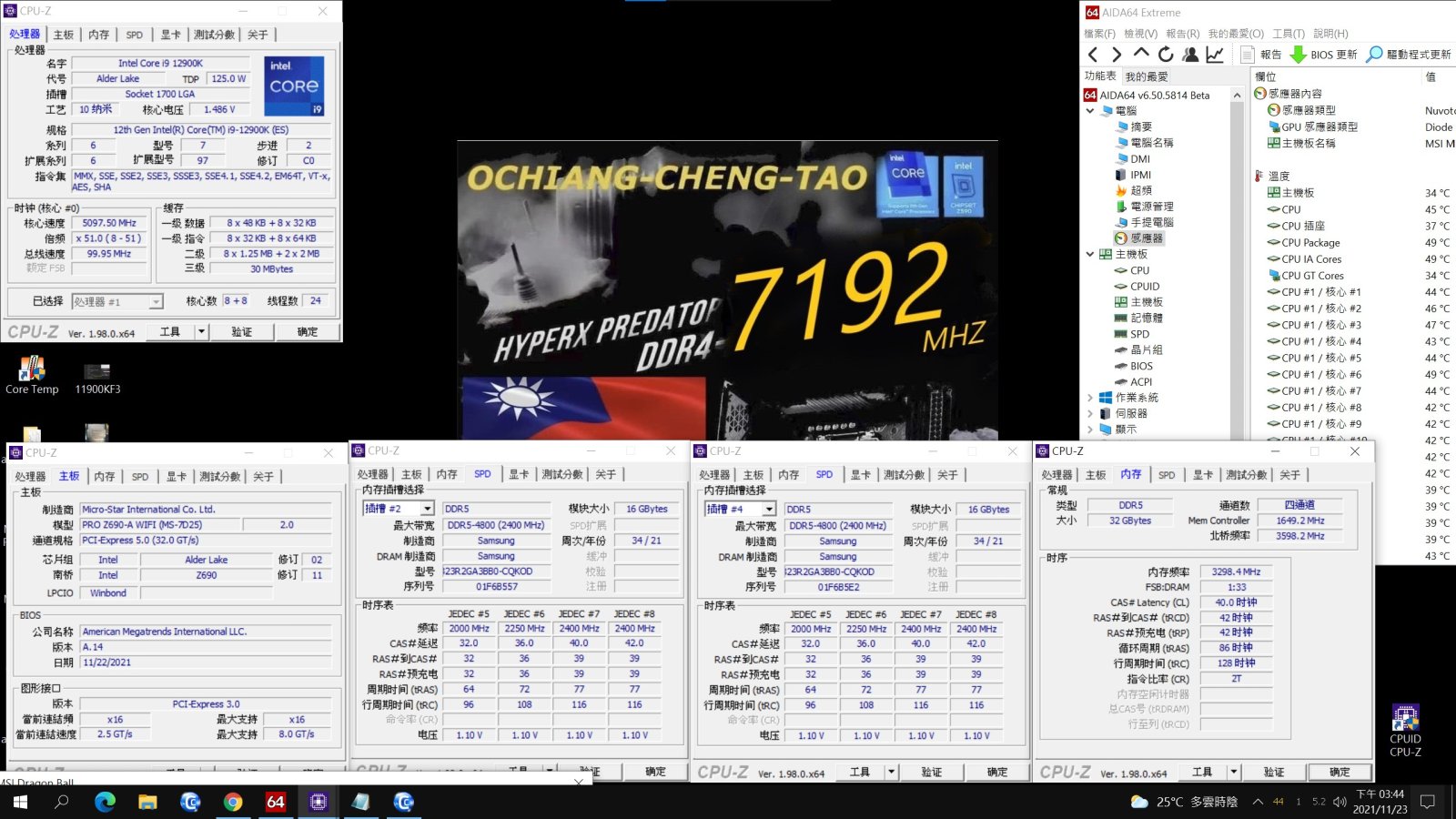The image size is (1456, 819).
Task: Open the 插槽 #2 slot dropdown
Action: 427,509
